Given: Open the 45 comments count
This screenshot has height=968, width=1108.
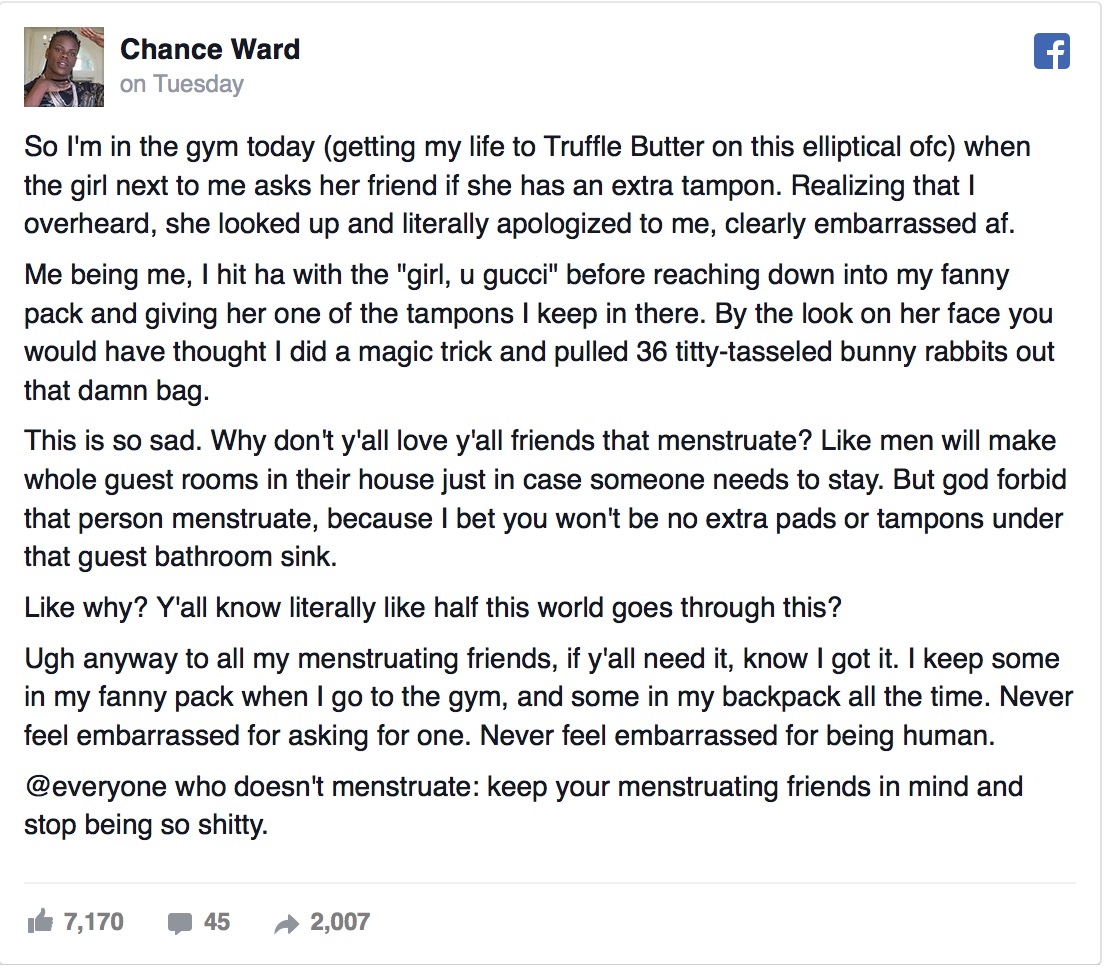Looking at the screenshot, I should tap(217, 921).
